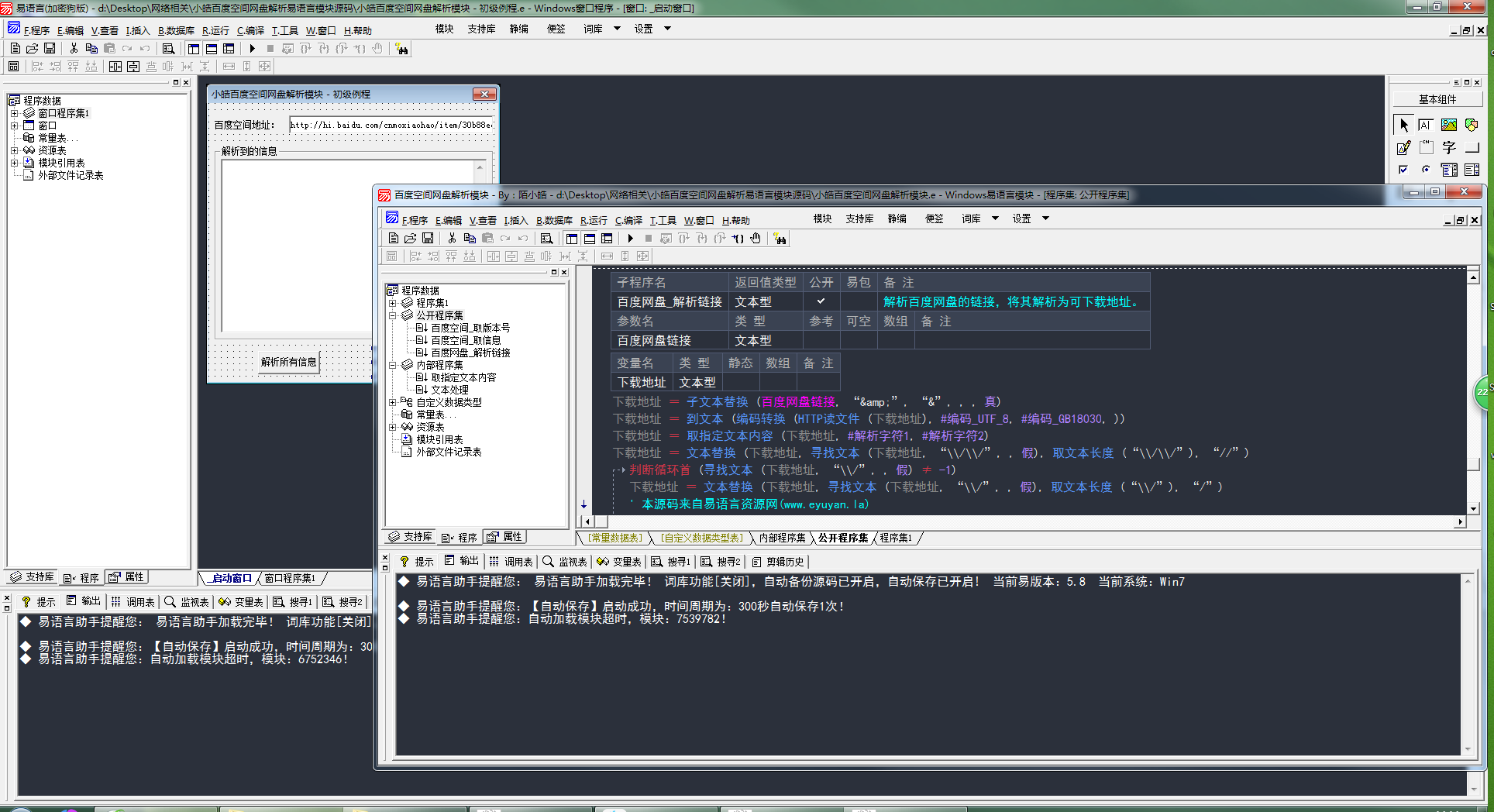The width and height of the screenshot is (1494, 812).
Task: Click Run play icon in front module window
Action: tap(630, 239)
